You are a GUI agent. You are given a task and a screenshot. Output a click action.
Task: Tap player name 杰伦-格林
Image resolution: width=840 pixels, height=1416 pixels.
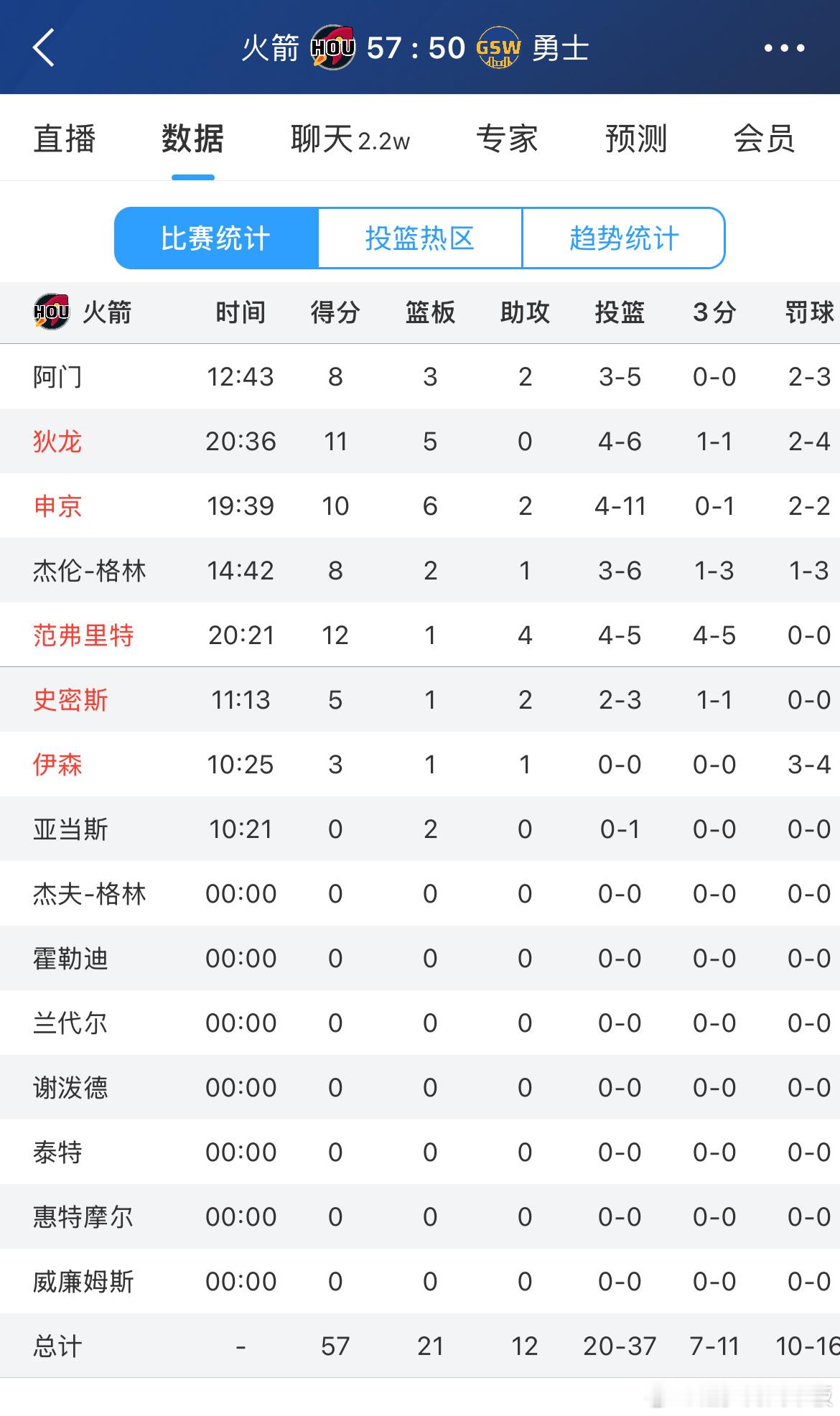(90, 571)
